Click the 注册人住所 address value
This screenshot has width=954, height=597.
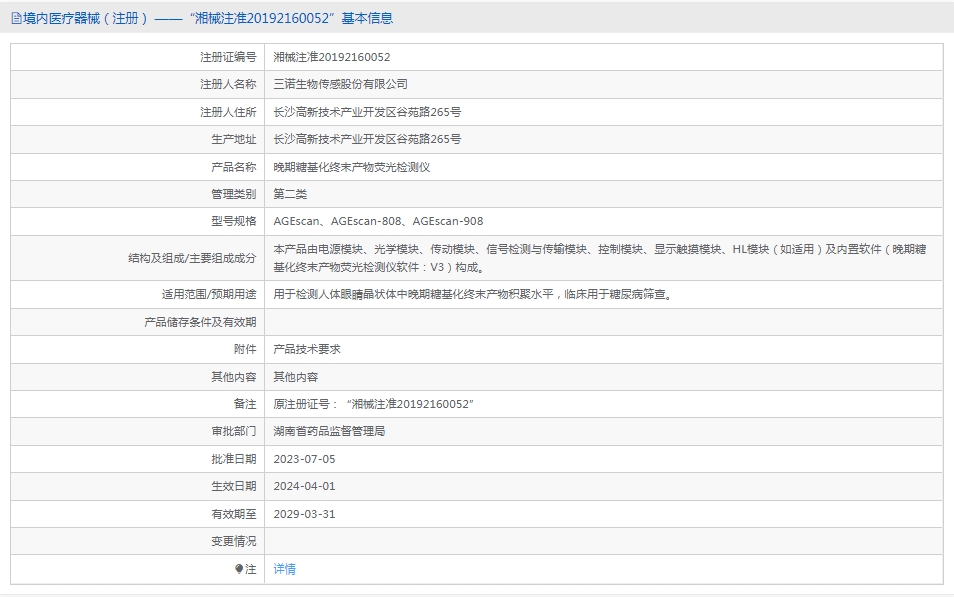[367, 113]
